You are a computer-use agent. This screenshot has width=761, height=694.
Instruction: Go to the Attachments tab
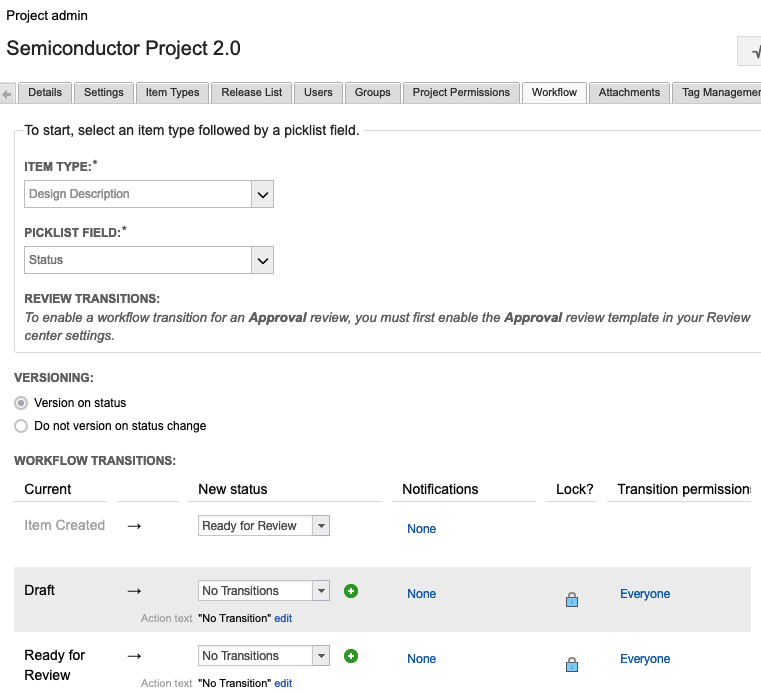629,92
